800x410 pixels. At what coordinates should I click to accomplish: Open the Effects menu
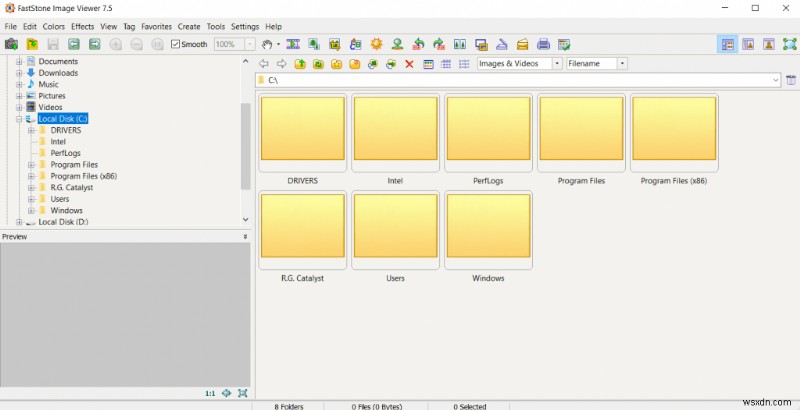click(x=83, y=26)
